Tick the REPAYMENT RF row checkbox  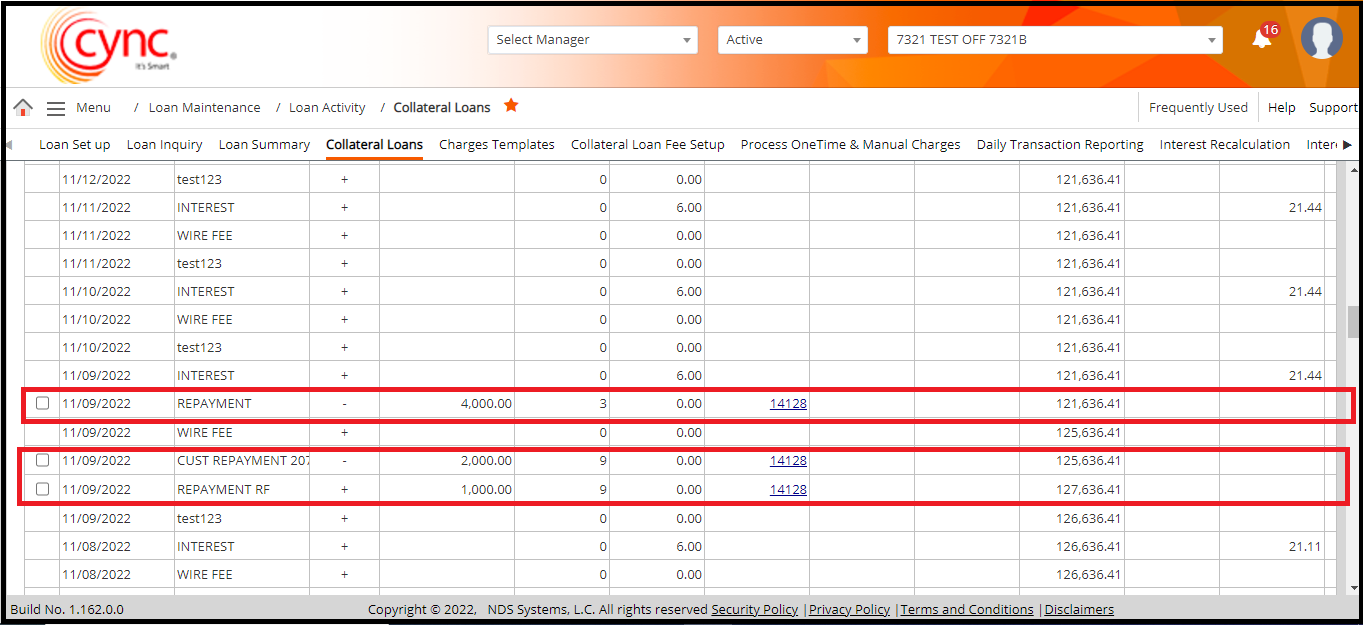point(42,489)
